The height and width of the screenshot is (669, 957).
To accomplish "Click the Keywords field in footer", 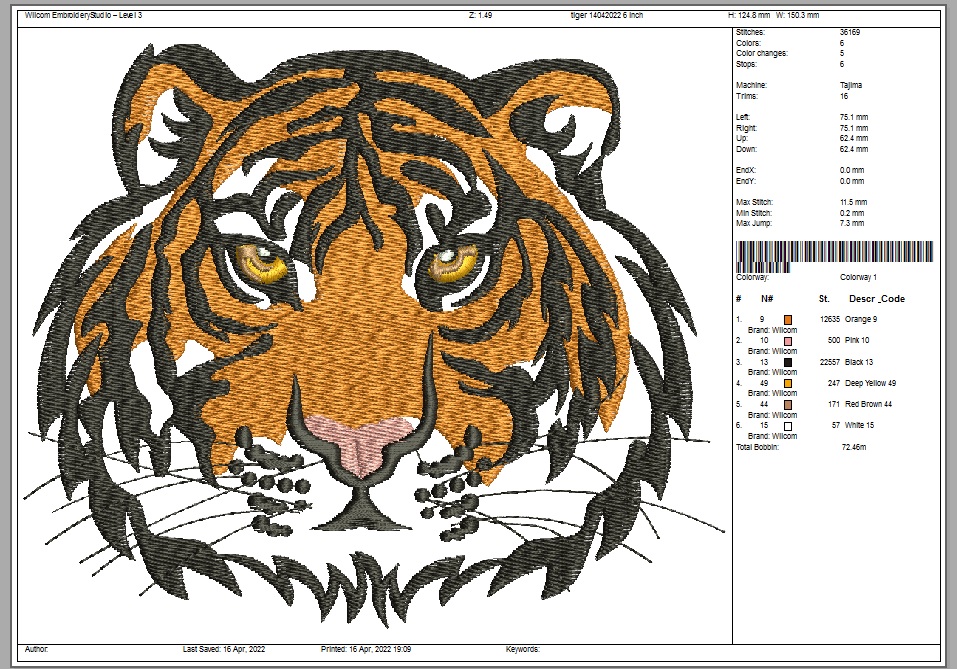I will pyautogui.click(x=523, y=649).
